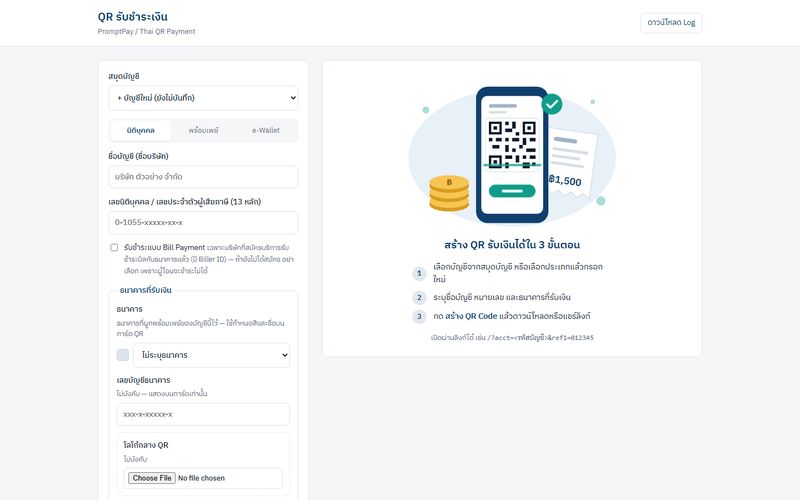Open the สมุดบัญชี account dropdown
The image size is (800, 500).
[x=203, y=98]
